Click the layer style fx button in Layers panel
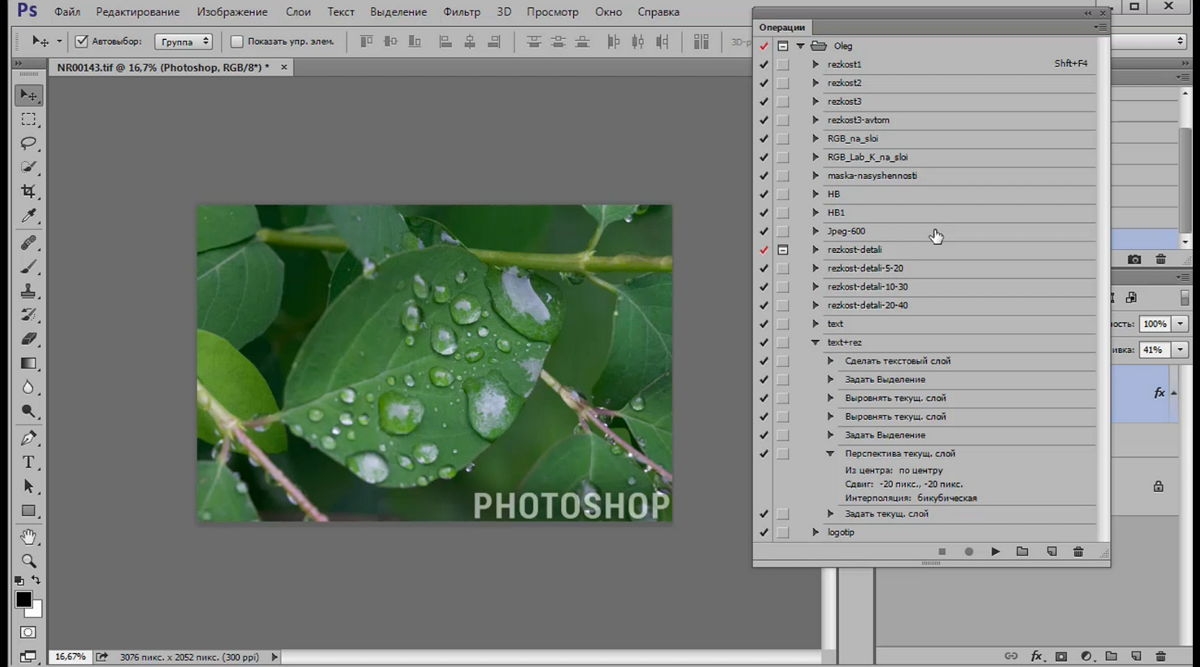The height and width of the screenshot is (667, 1200). (x=1036, y=656)
